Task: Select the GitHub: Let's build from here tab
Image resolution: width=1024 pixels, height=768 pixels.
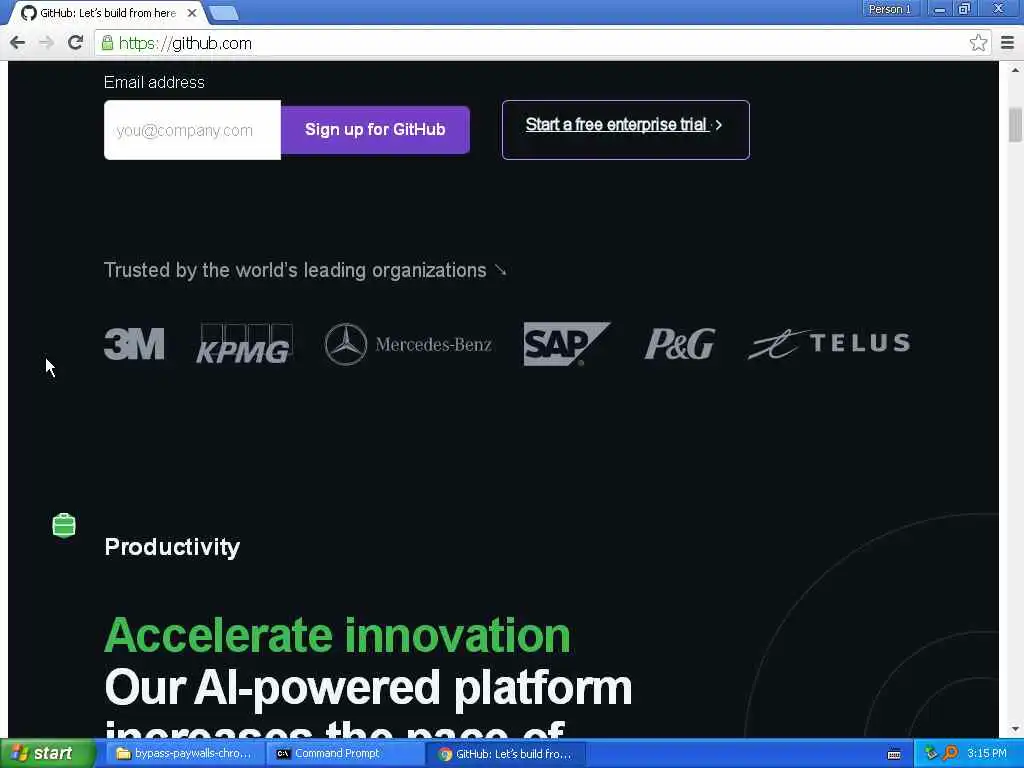Action: click(x=108, y=13)
